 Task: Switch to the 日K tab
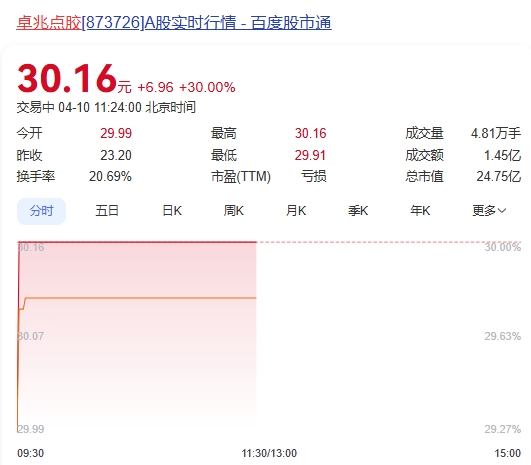coord(172,211)
